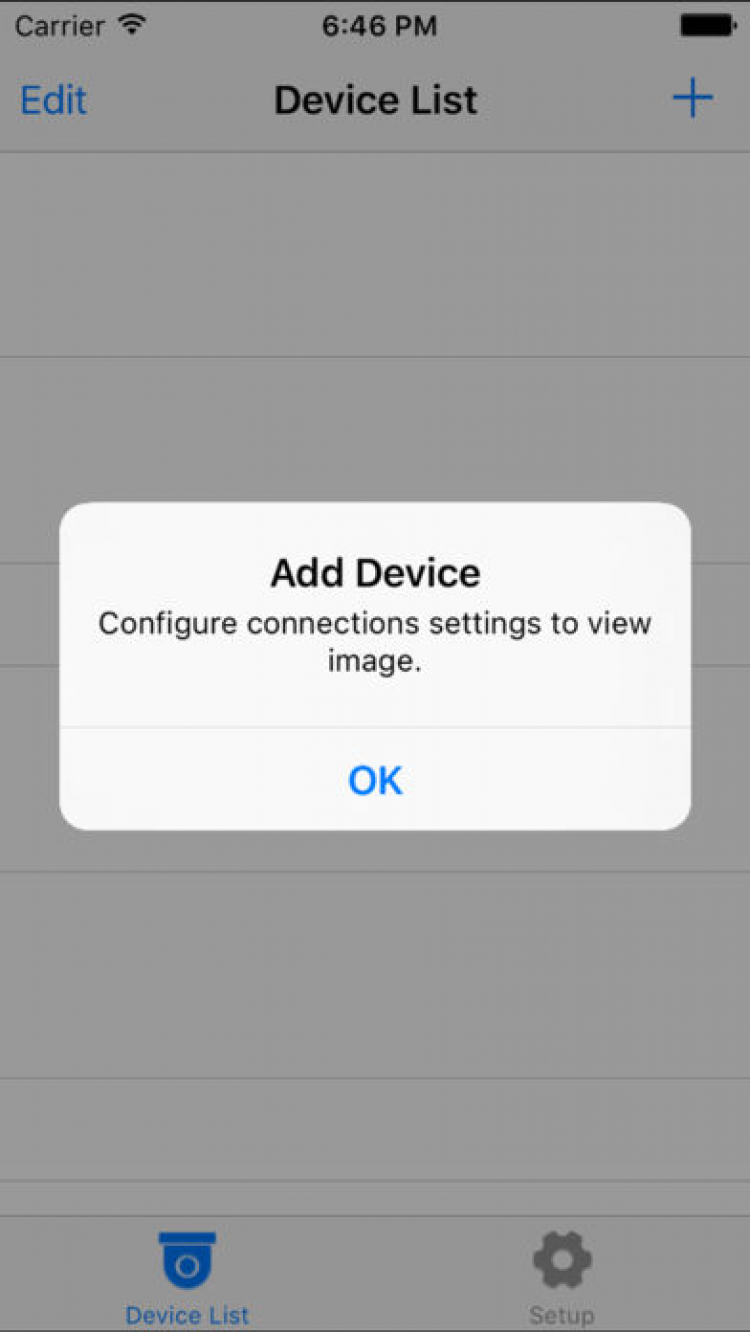This screenshot has height=1332, width=750.
Task: Tap the 6:46 PM clock
Action: [x=379, y=26]
